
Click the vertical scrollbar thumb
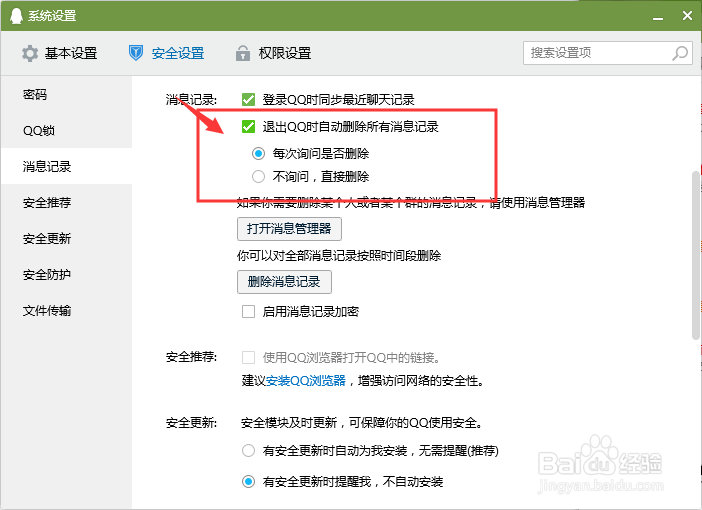[x=695, y=255]
